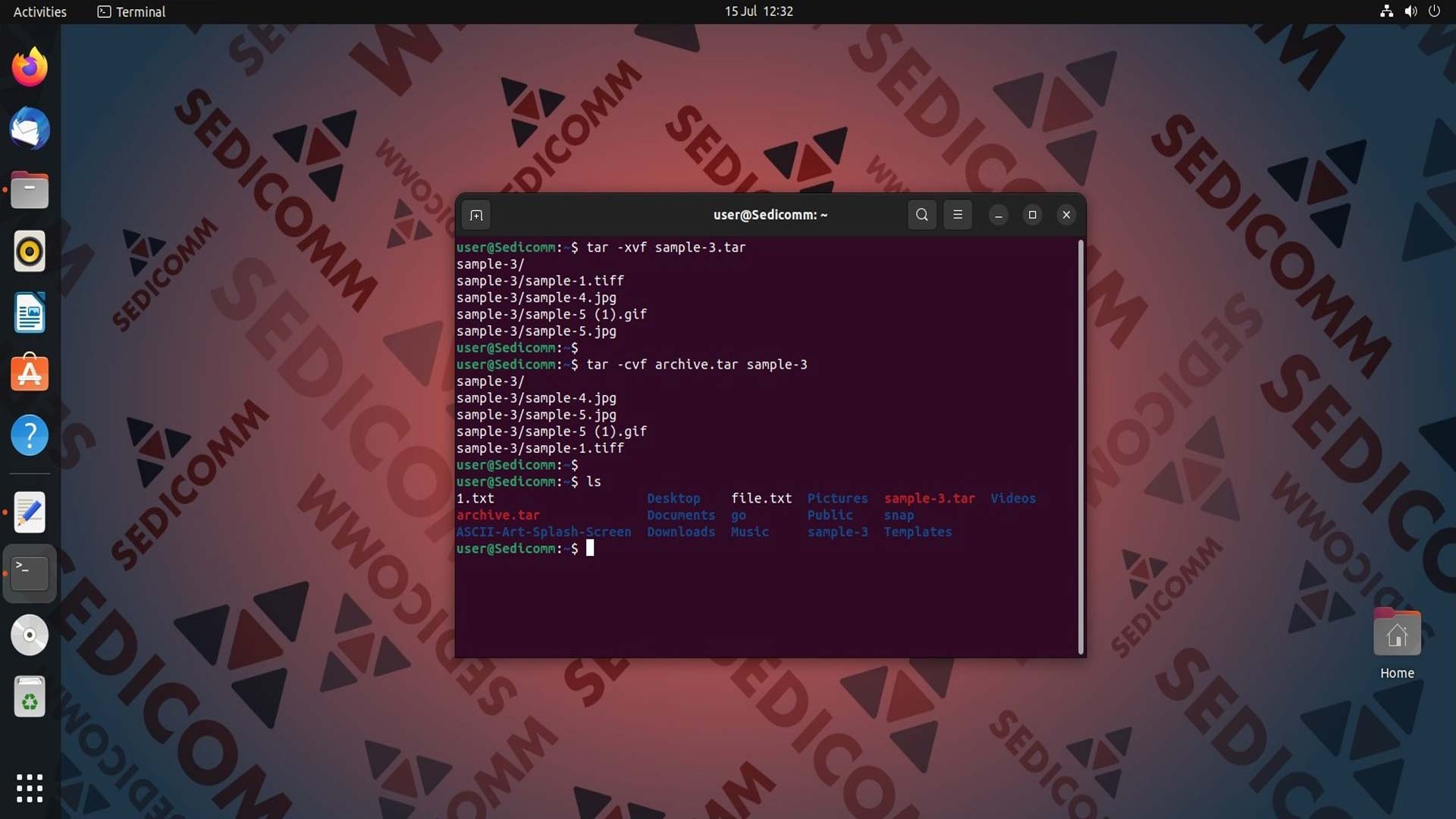Image resolution: width=1456 pixels, height=819 pixels.
Task: Click 1.txt in the ls output
Action: click(475, 499)
